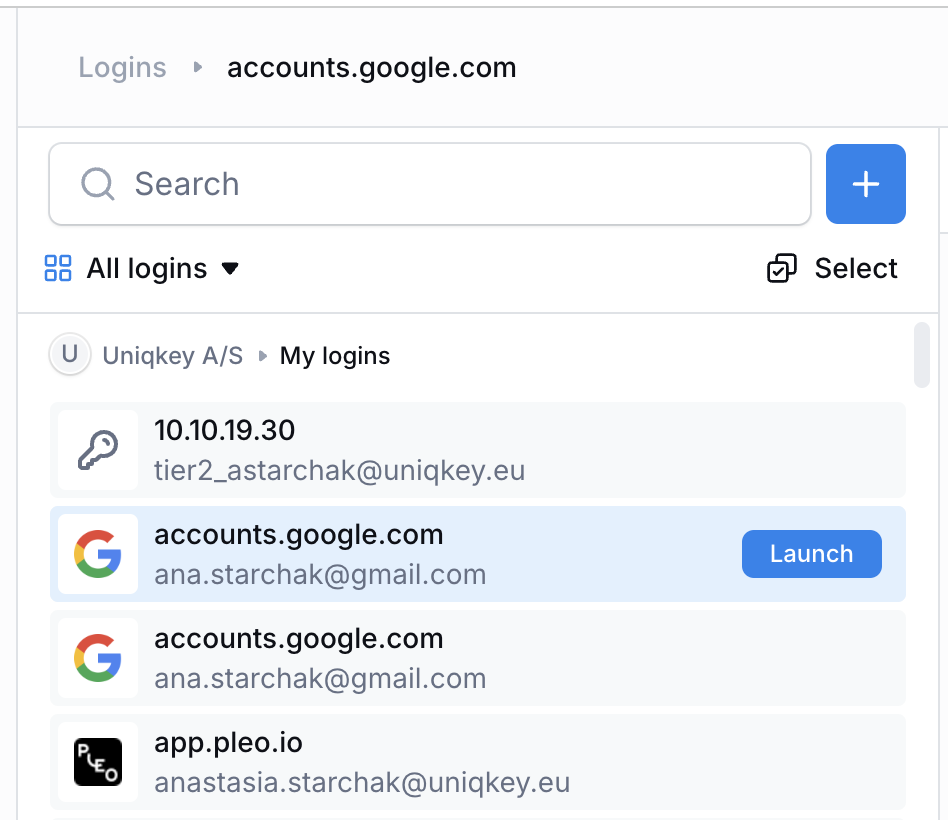Focus the Search input field

[430, 184]
